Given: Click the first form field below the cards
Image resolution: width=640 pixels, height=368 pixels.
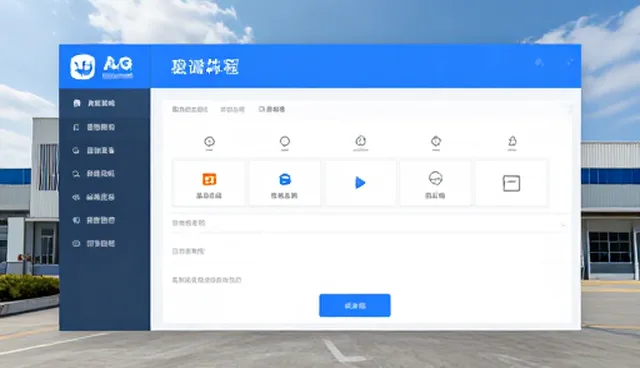Looking at the screenshot, I should click(369, 223).
